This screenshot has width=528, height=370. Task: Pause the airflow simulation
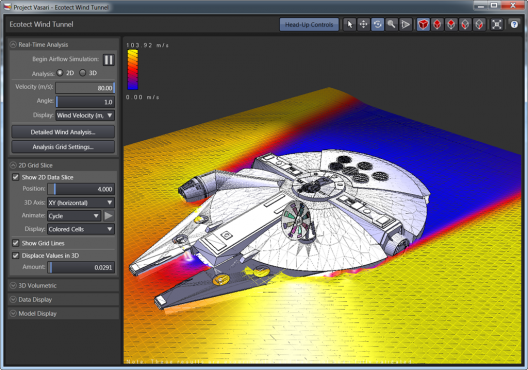tap(108, 60)
